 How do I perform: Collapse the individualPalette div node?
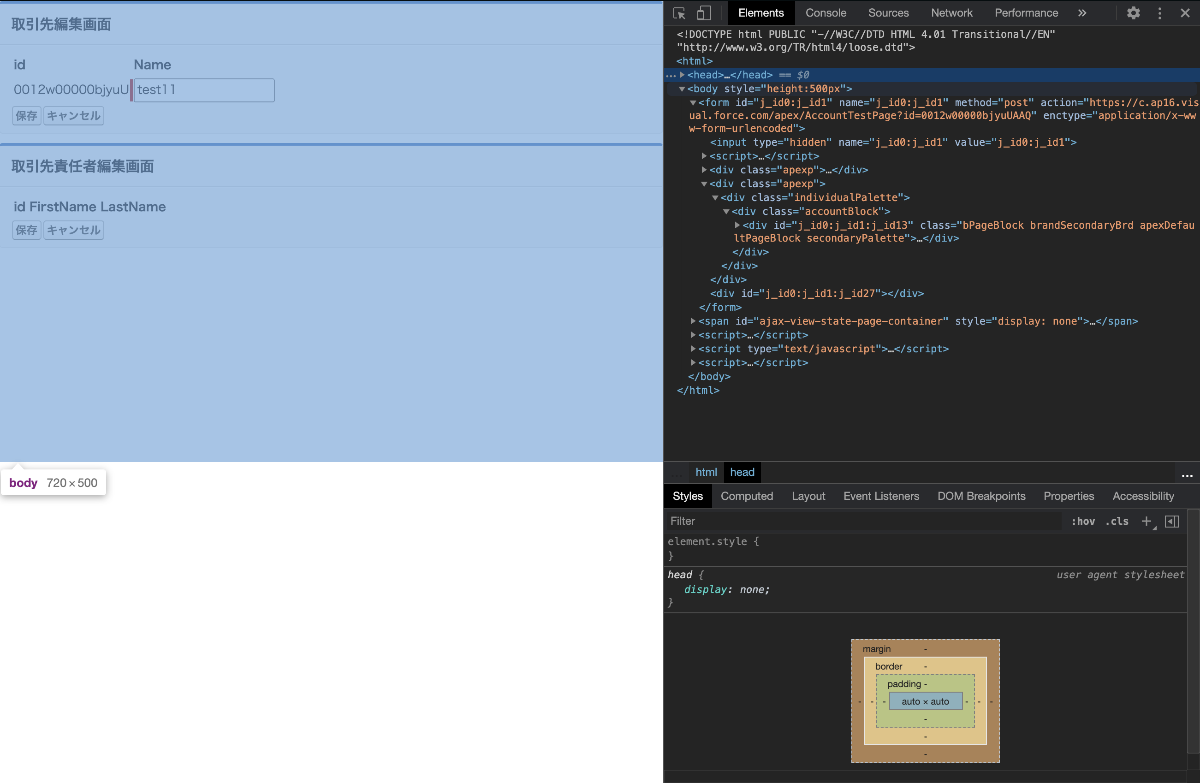coord(715,198)
